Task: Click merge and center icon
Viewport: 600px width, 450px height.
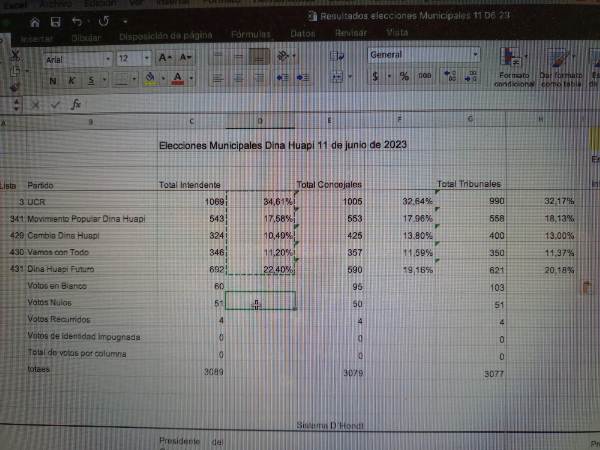Action: 338,77
